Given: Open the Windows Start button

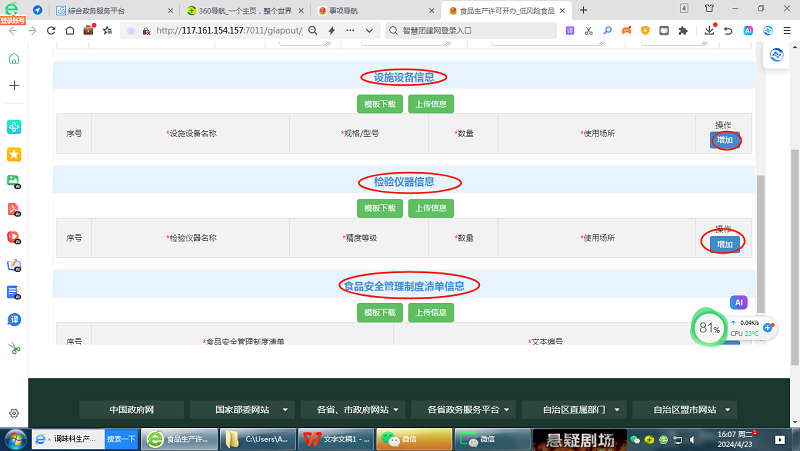Looking at the screenshot, I should [x=15, y=439].
